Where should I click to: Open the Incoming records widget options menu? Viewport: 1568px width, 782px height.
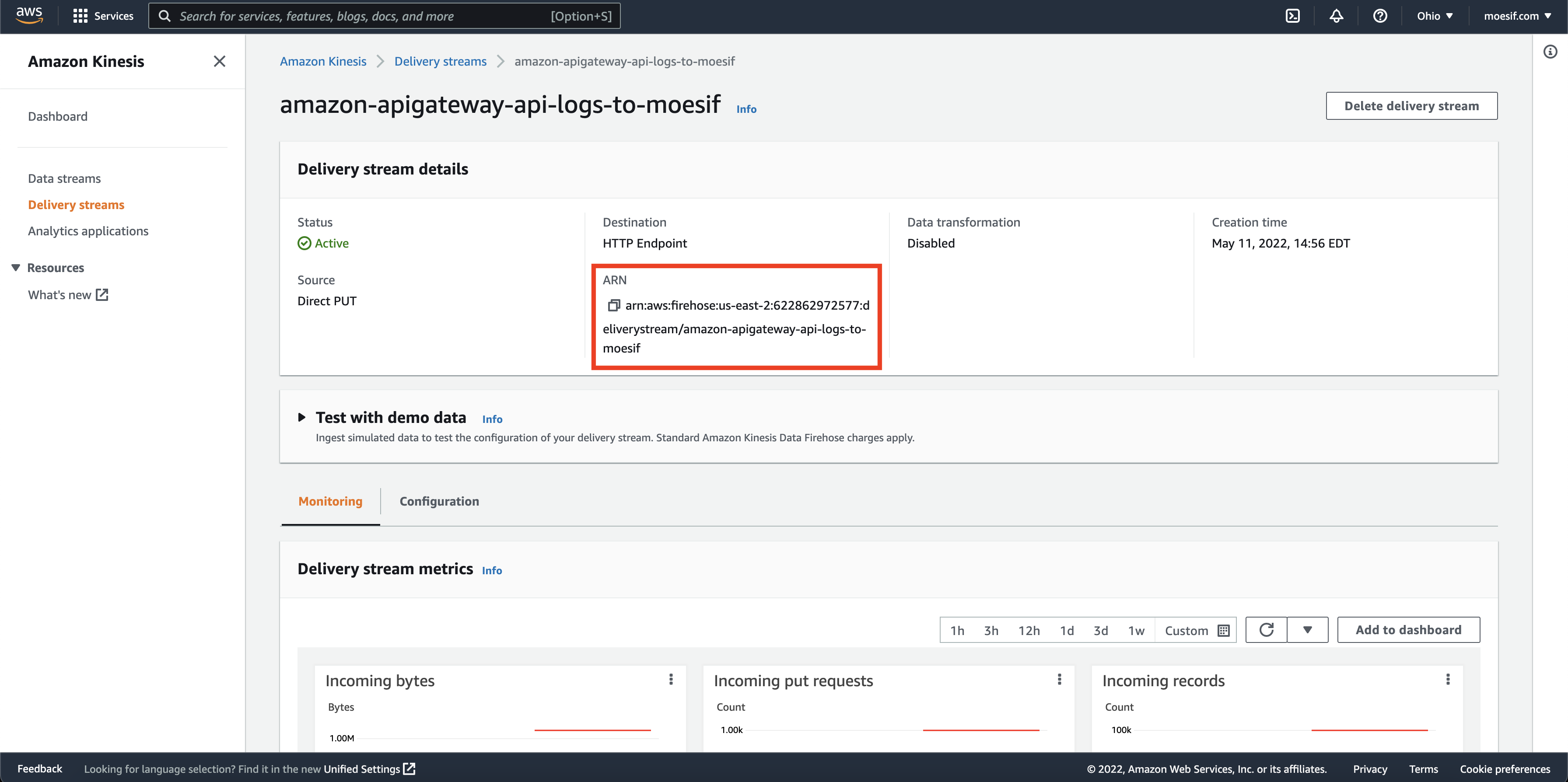click(x=1448, y=679)
